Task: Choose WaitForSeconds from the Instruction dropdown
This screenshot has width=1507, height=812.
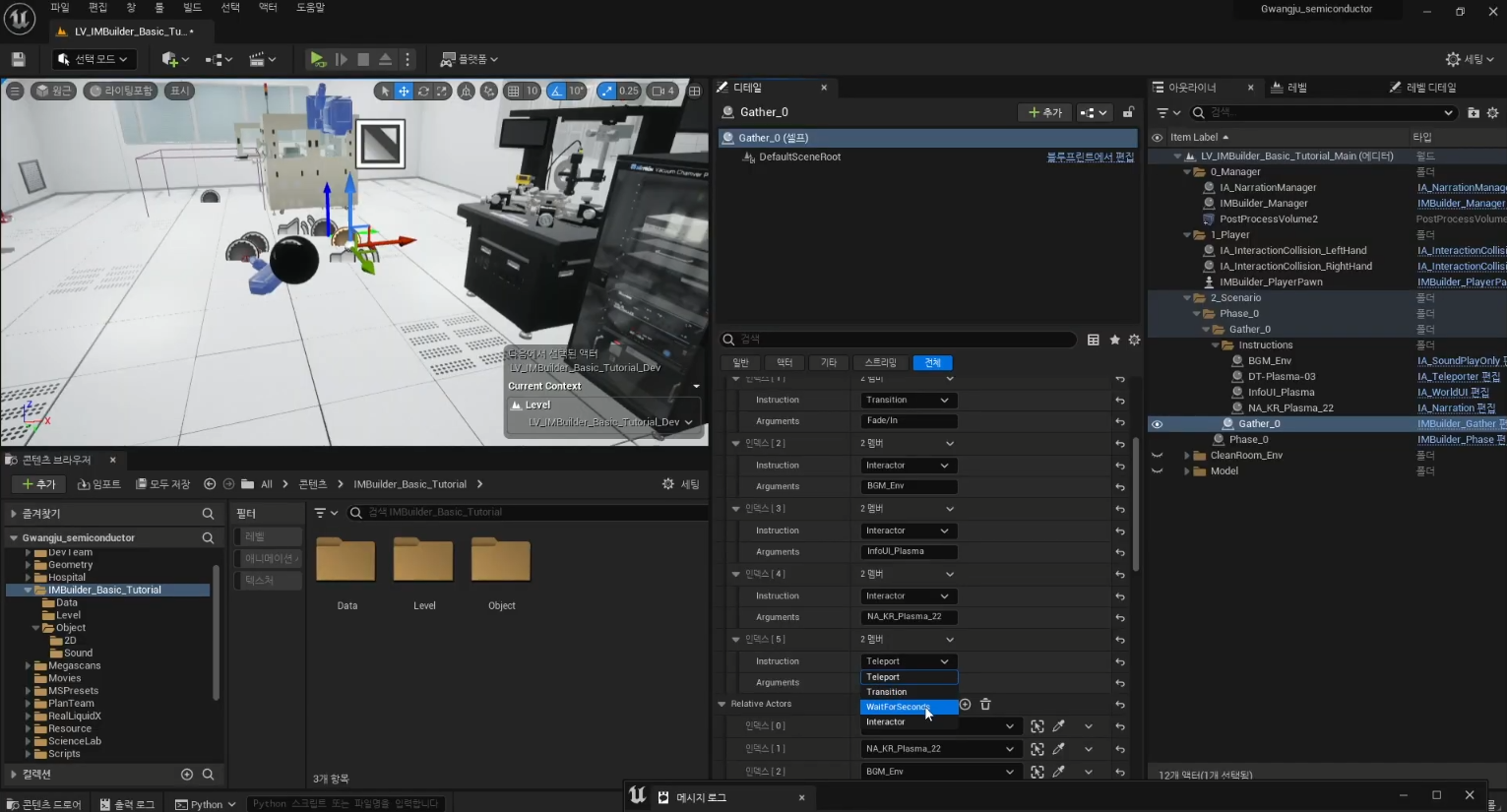Action: pos(898,707)
